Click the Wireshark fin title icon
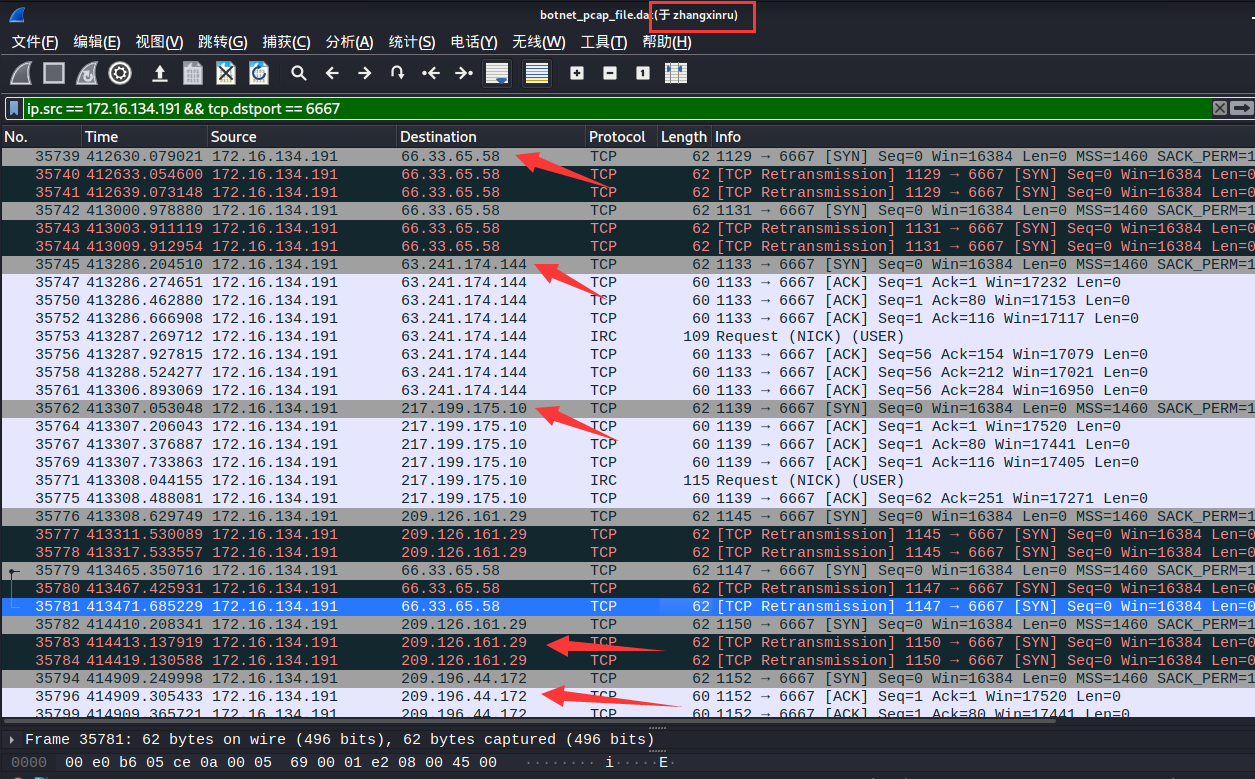The width and height of the screenshot is (1255, 779). [x=16, y=15]
